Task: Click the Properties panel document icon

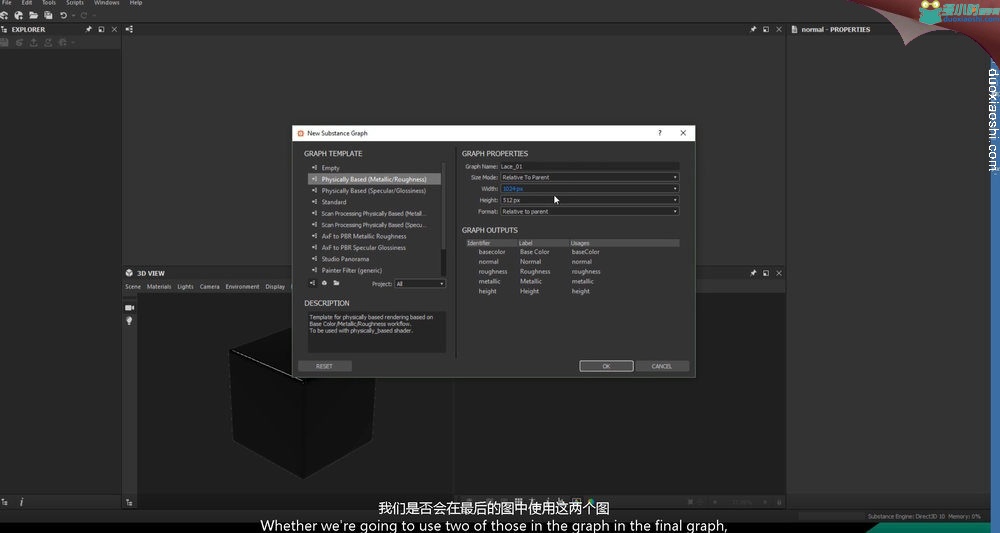Action: pos(795,29)
